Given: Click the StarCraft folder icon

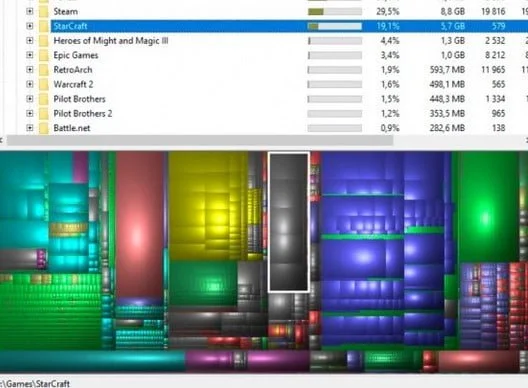Looking at the screenshot, I should [x=43, y=26].
